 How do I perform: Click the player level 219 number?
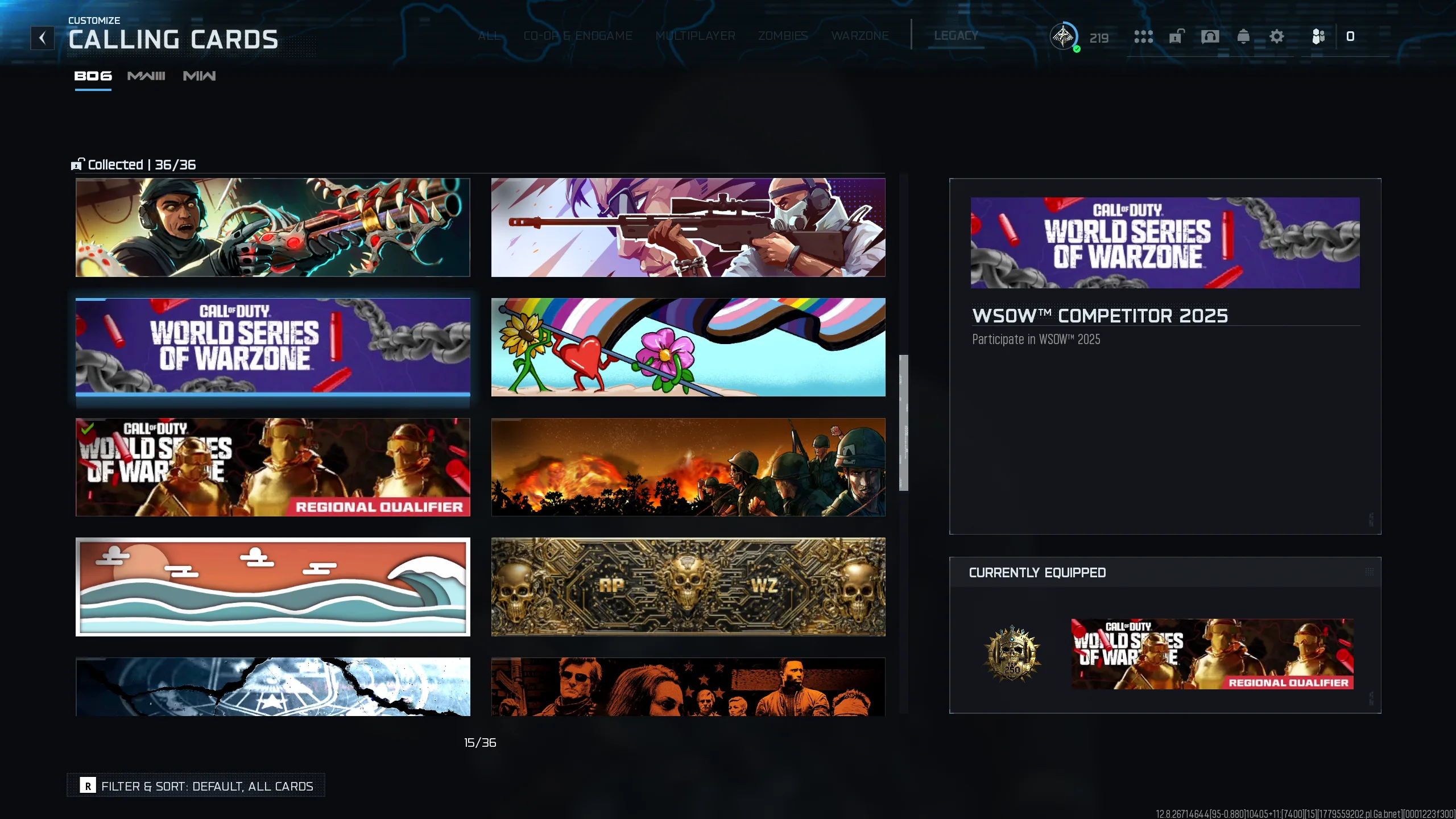coord(1099,38)
